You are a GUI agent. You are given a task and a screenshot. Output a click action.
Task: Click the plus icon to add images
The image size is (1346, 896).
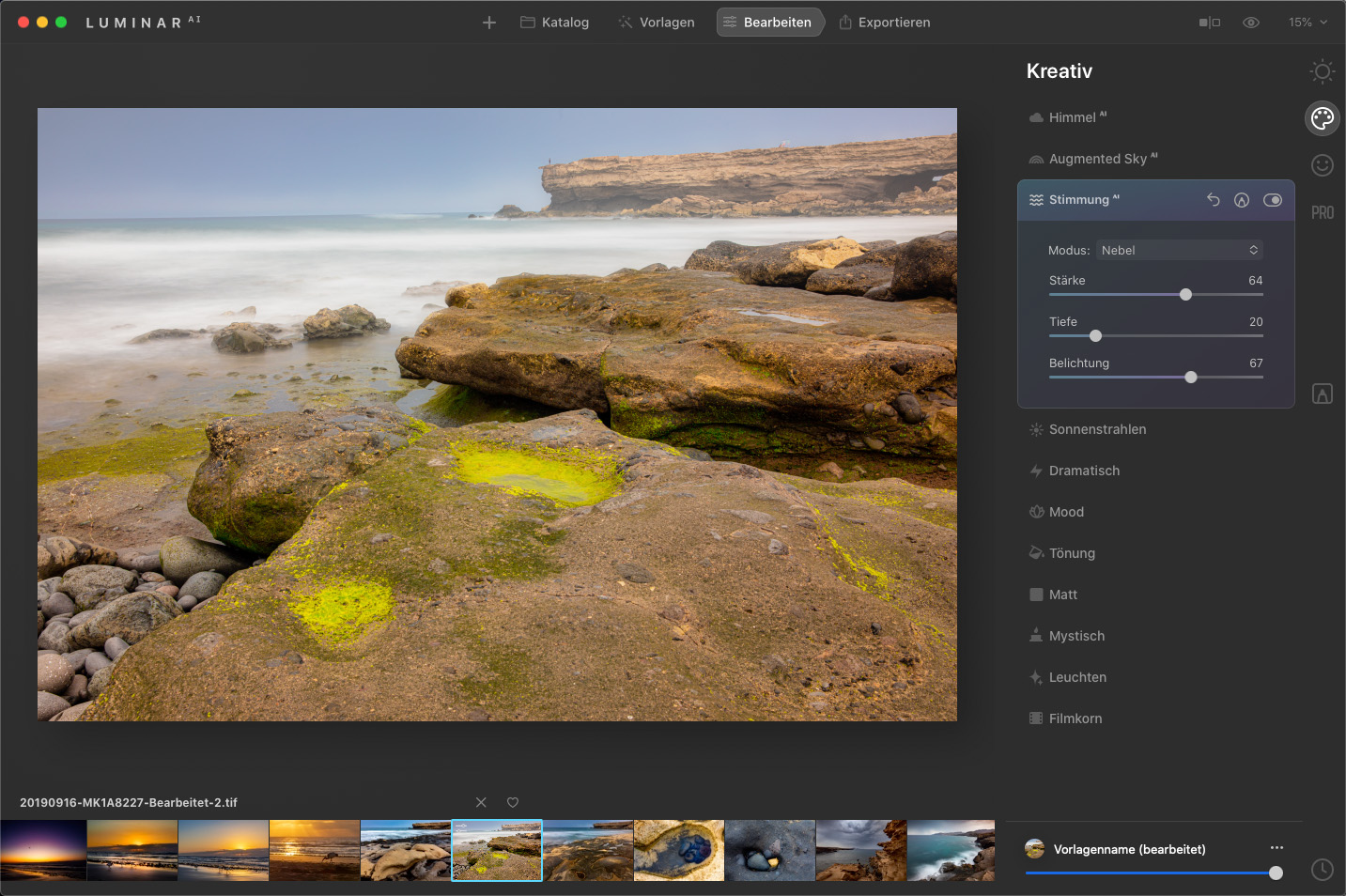click(489, 23)
